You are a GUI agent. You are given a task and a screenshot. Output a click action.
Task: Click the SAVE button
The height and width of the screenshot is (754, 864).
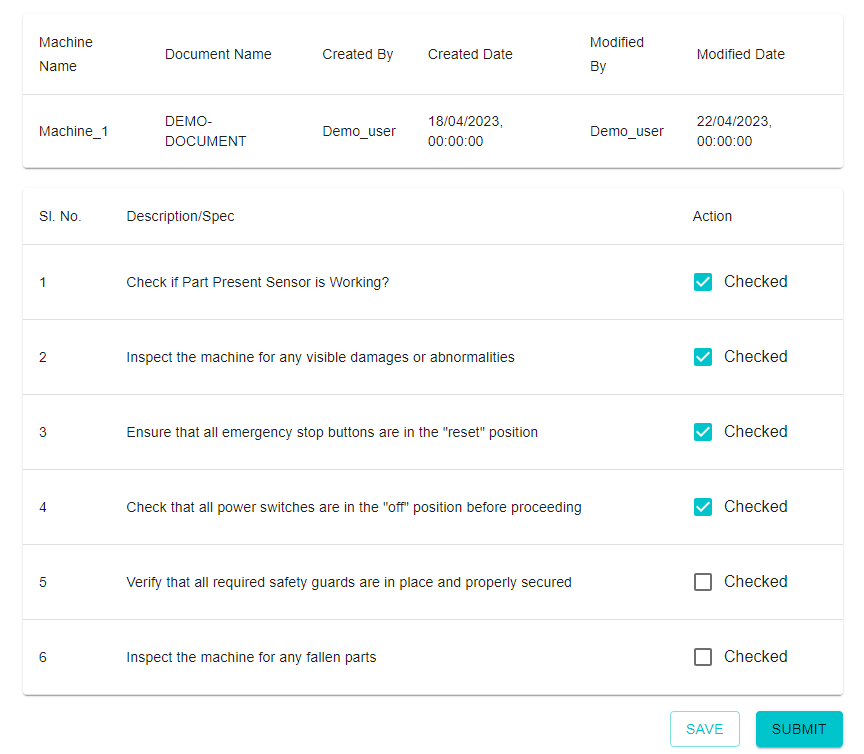coord(704,729)
